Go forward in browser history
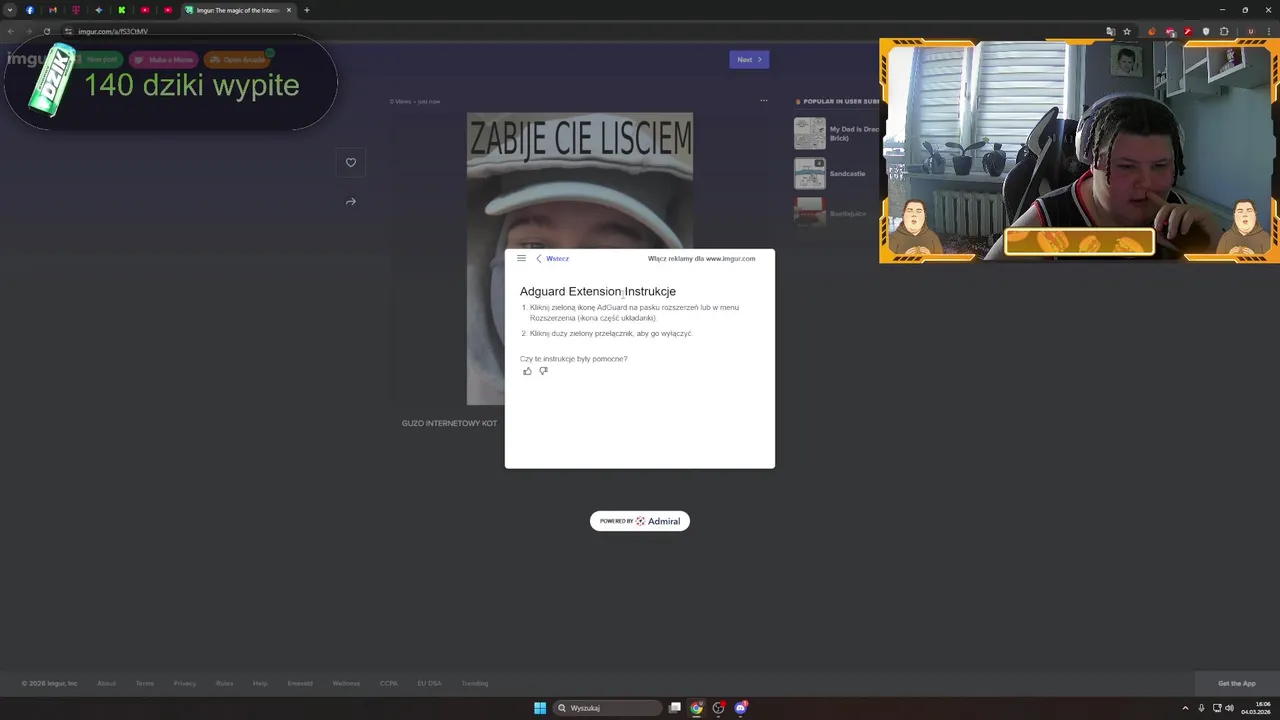The height and width of the screenshot is (720, 1280). tap(28, 31)
